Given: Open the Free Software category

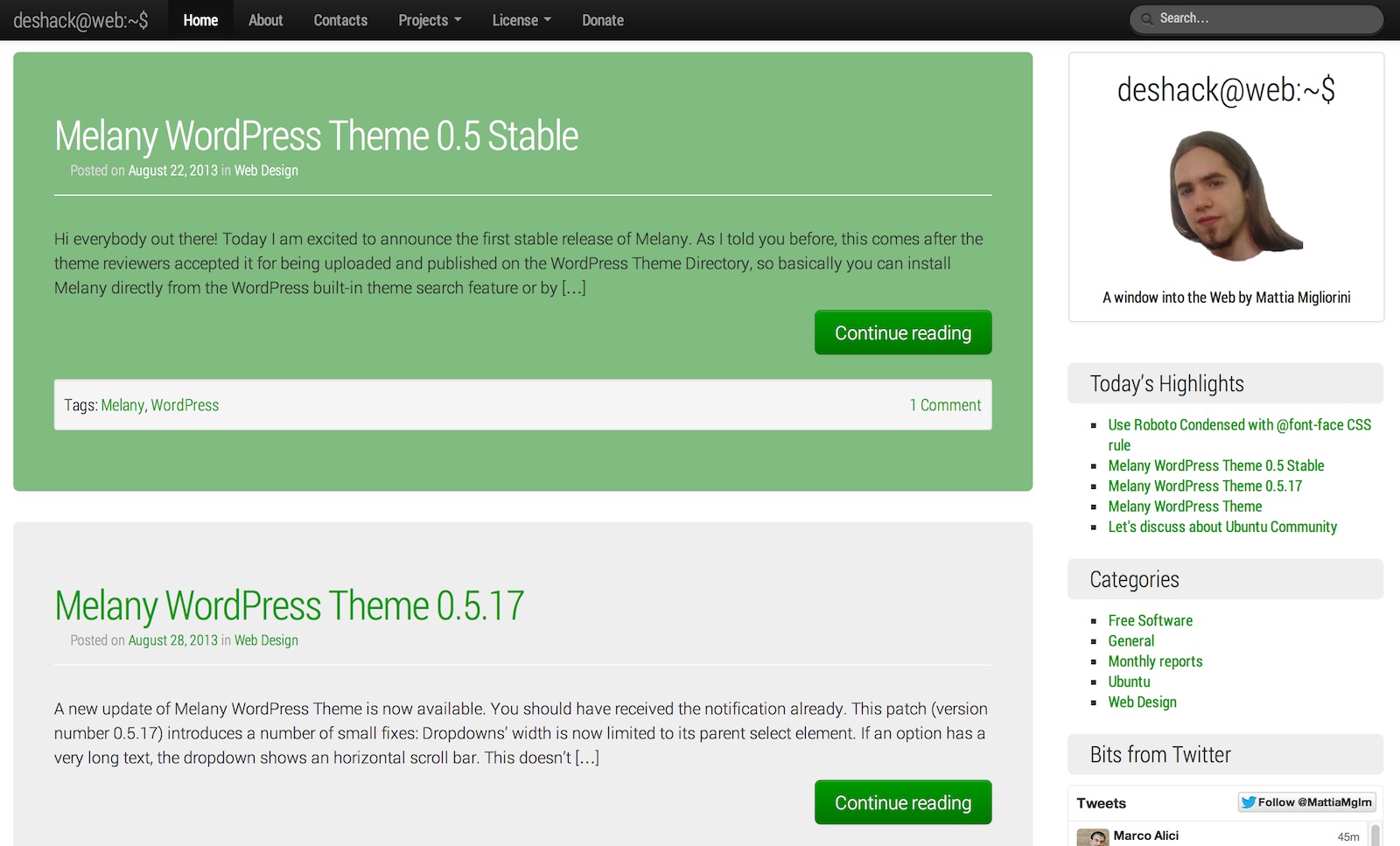Looking at the screenshot, I should tap(1150, 620).
